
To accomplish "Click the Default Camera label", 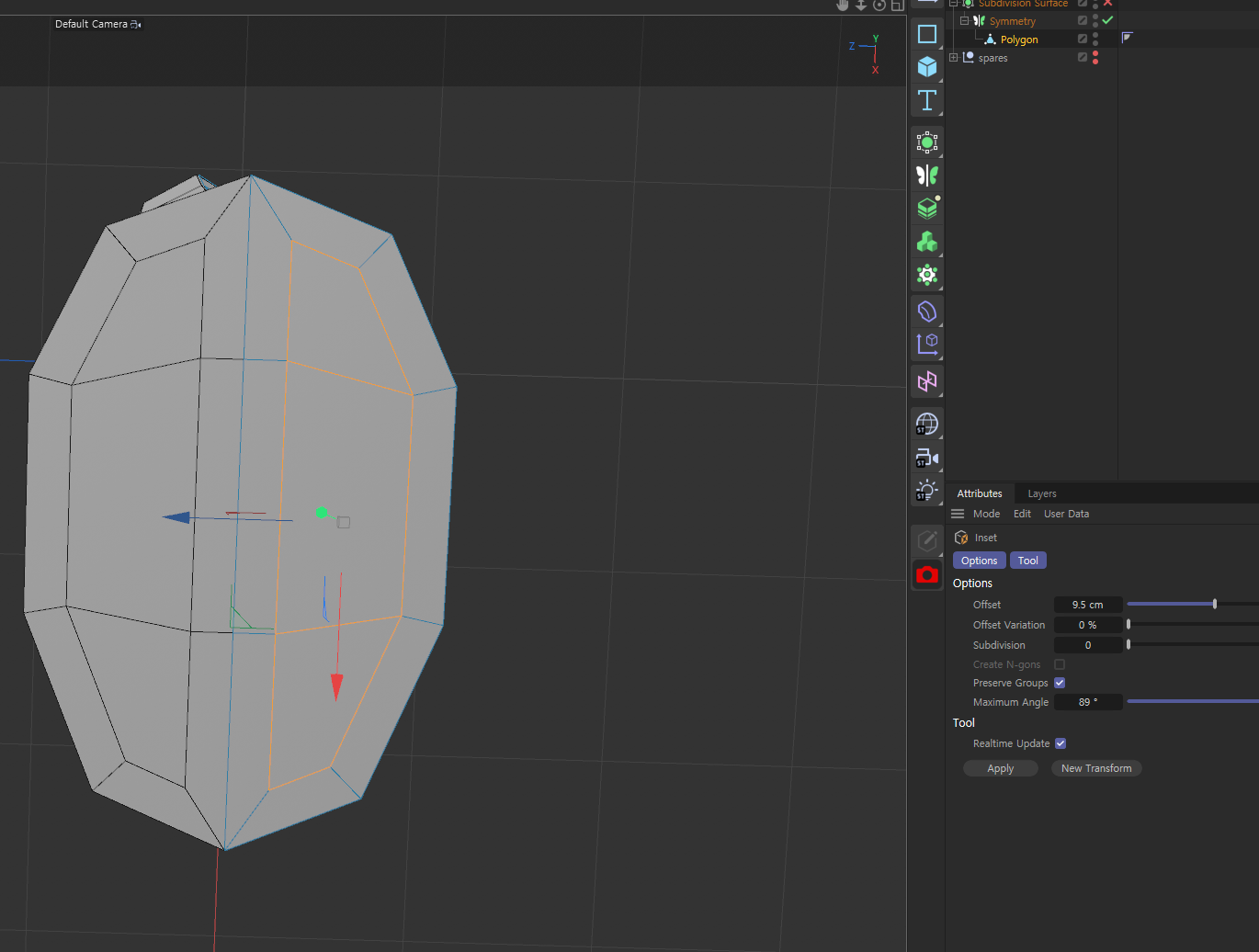I will (91, 24).
